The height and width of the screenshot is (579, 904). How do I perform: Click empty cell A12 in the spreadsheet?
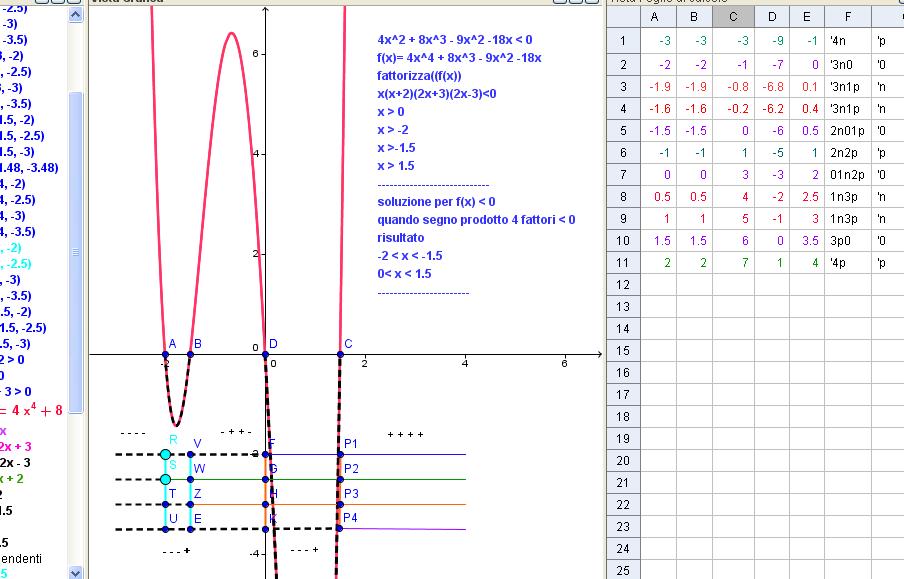click(659, 284)
